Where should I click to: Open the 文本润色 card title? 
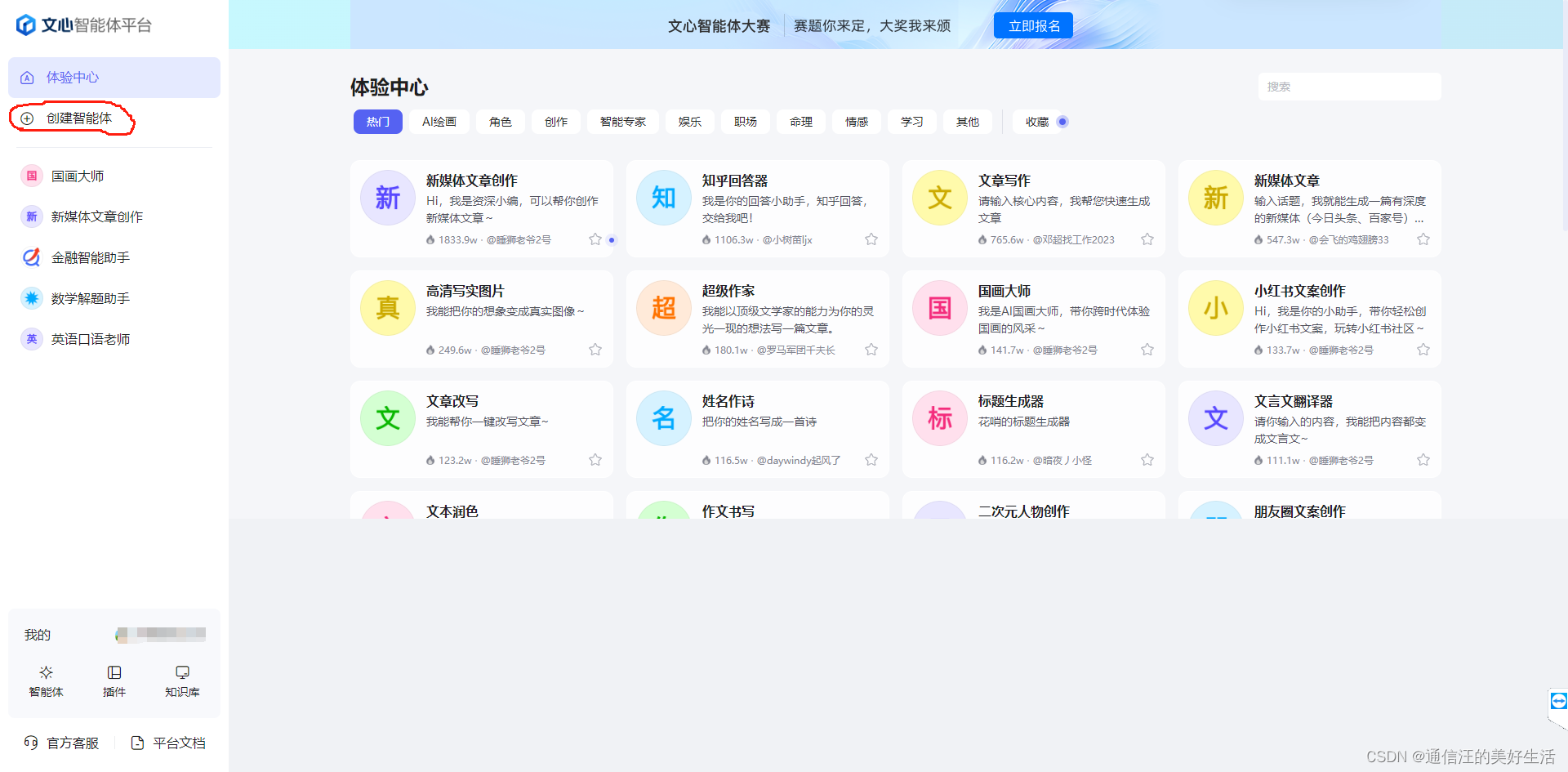point(452,511)
